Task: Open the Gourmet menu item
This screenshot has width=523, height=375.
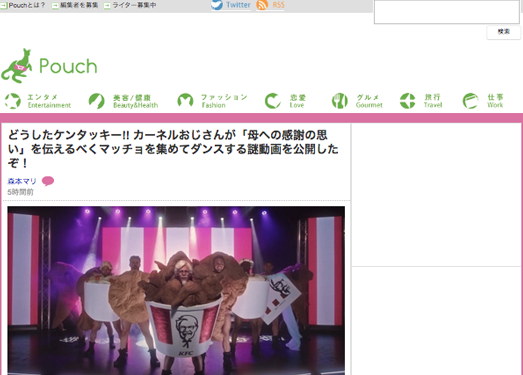Action: [369, 101]
